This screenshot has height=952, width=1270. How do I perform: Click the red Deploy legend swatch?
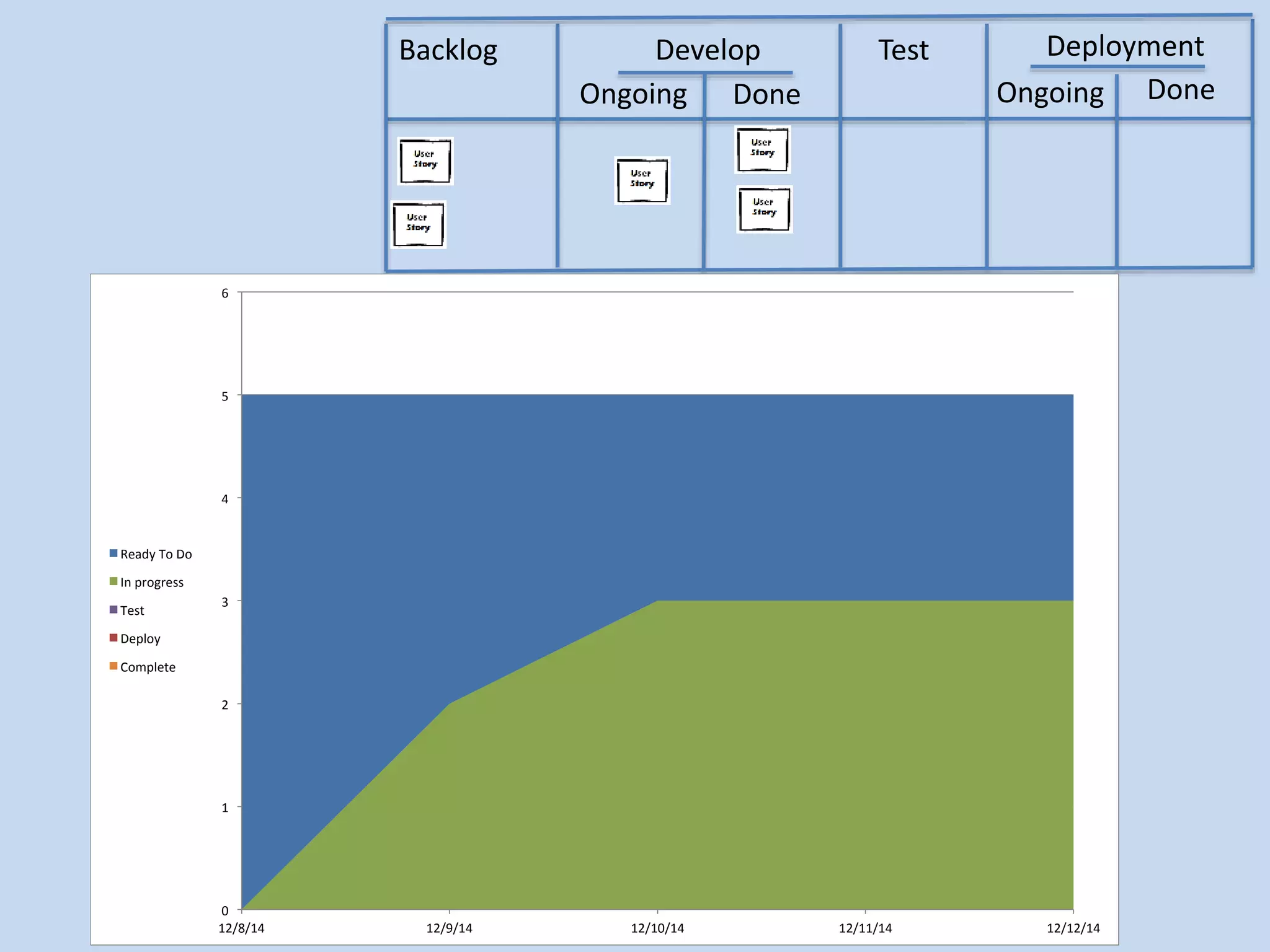click(x=113, y=638)
